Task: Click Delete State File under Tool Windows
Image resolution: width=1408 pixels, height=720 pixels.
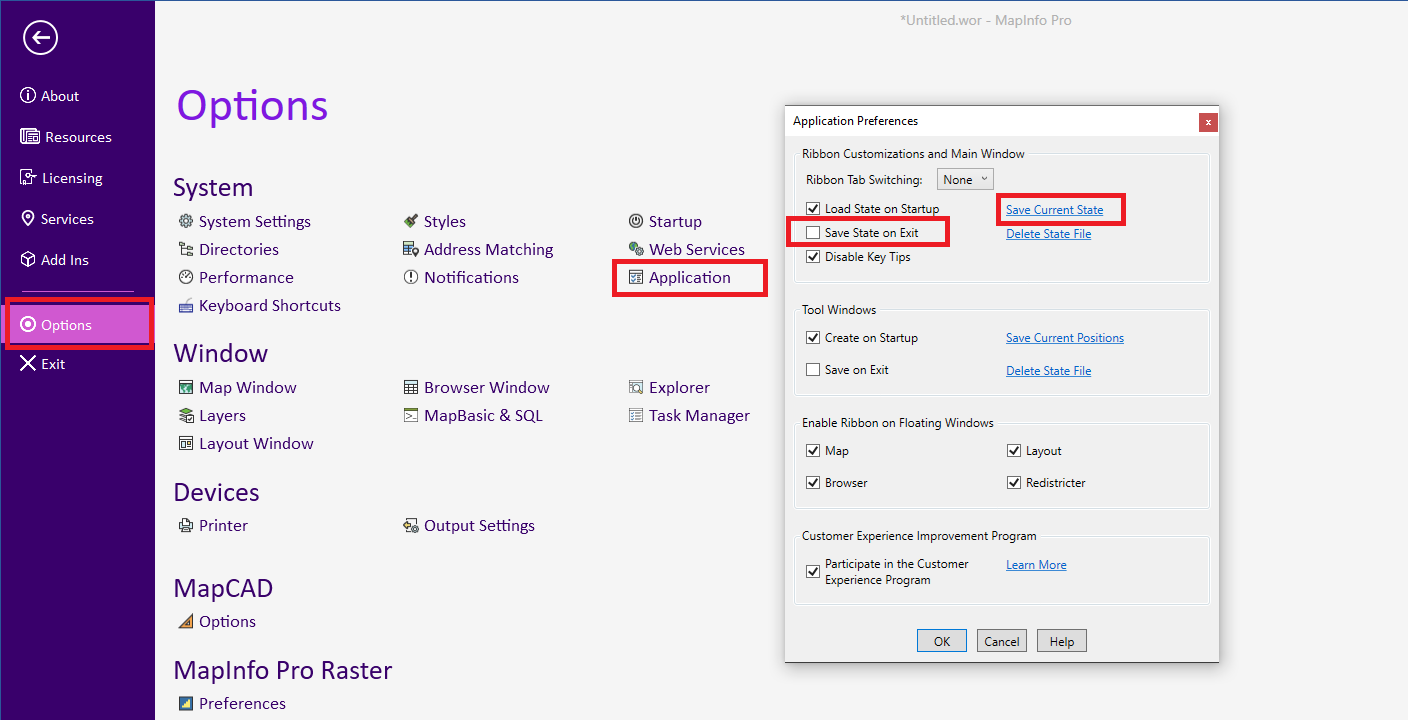Action: point(1048,371)
